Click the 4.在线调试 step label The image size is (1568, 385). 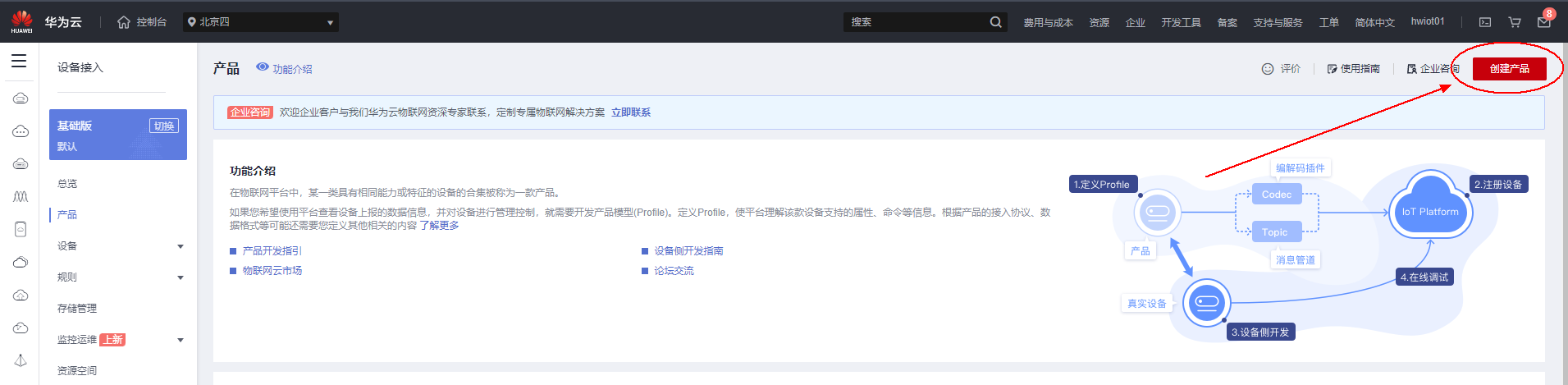coord(1424,277)
